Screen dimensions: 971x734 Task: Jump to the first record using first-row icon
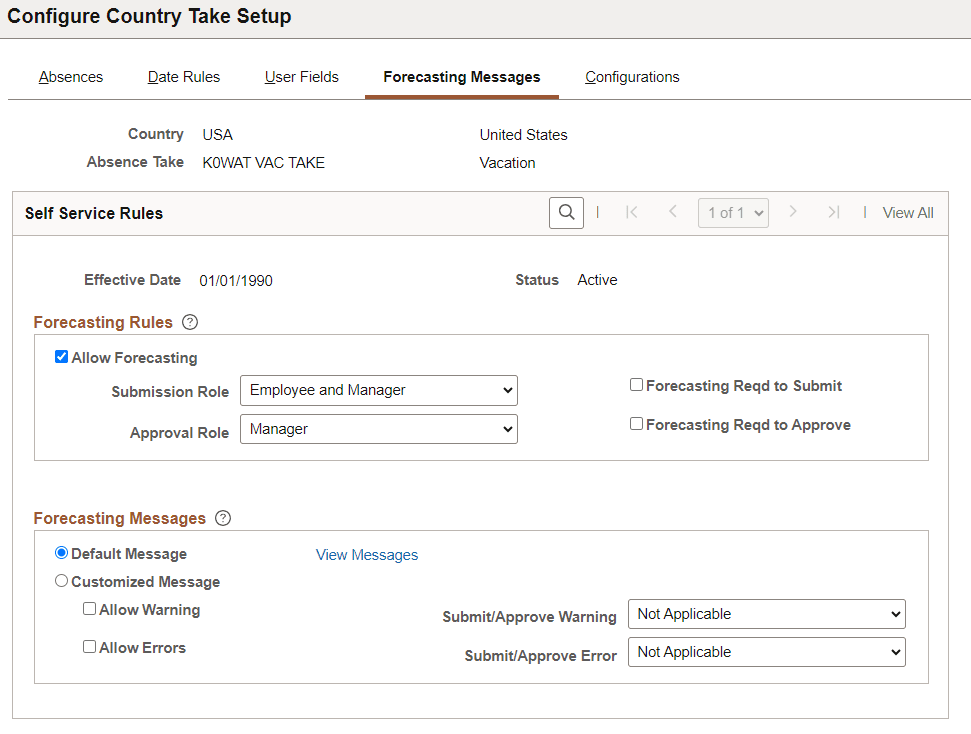(632, 212)
